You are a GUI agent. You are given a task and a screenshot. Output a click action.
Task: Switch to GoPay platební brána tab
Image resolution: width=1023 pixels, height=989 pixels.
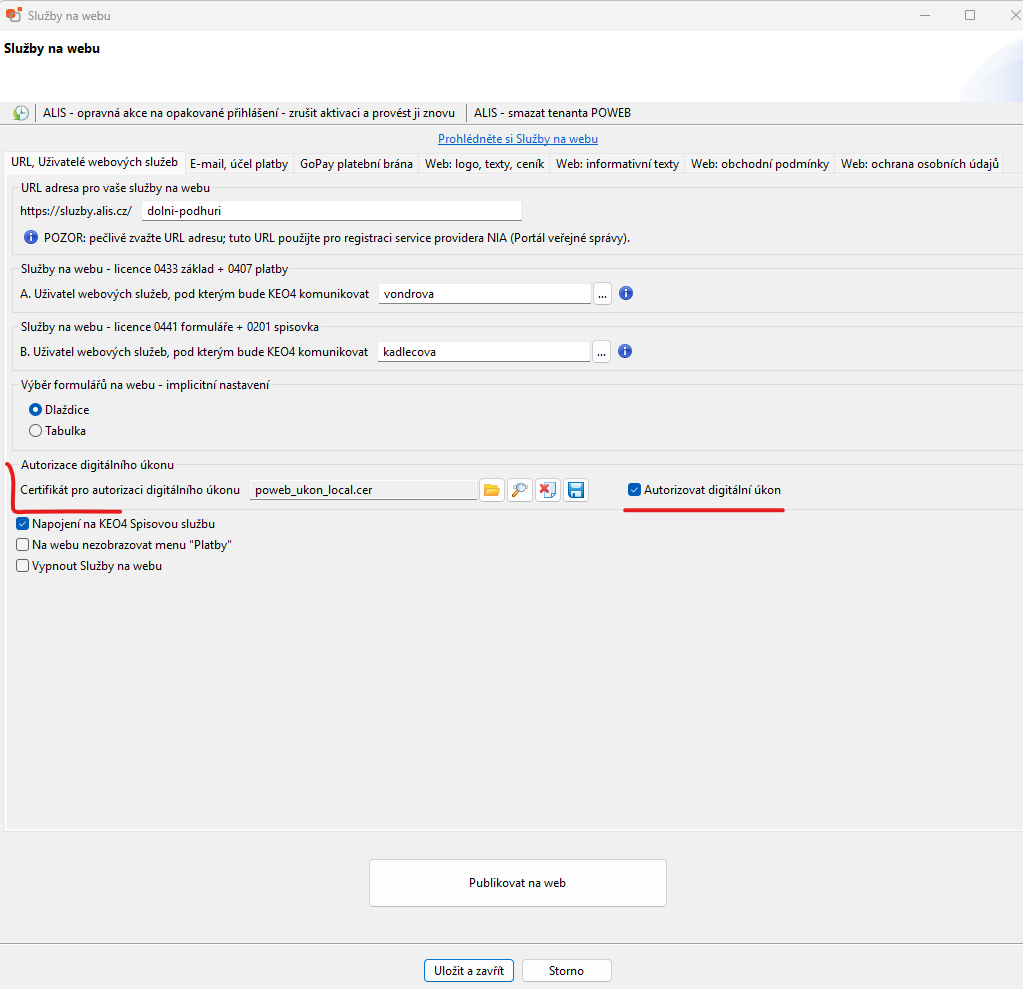click(356, 164)
